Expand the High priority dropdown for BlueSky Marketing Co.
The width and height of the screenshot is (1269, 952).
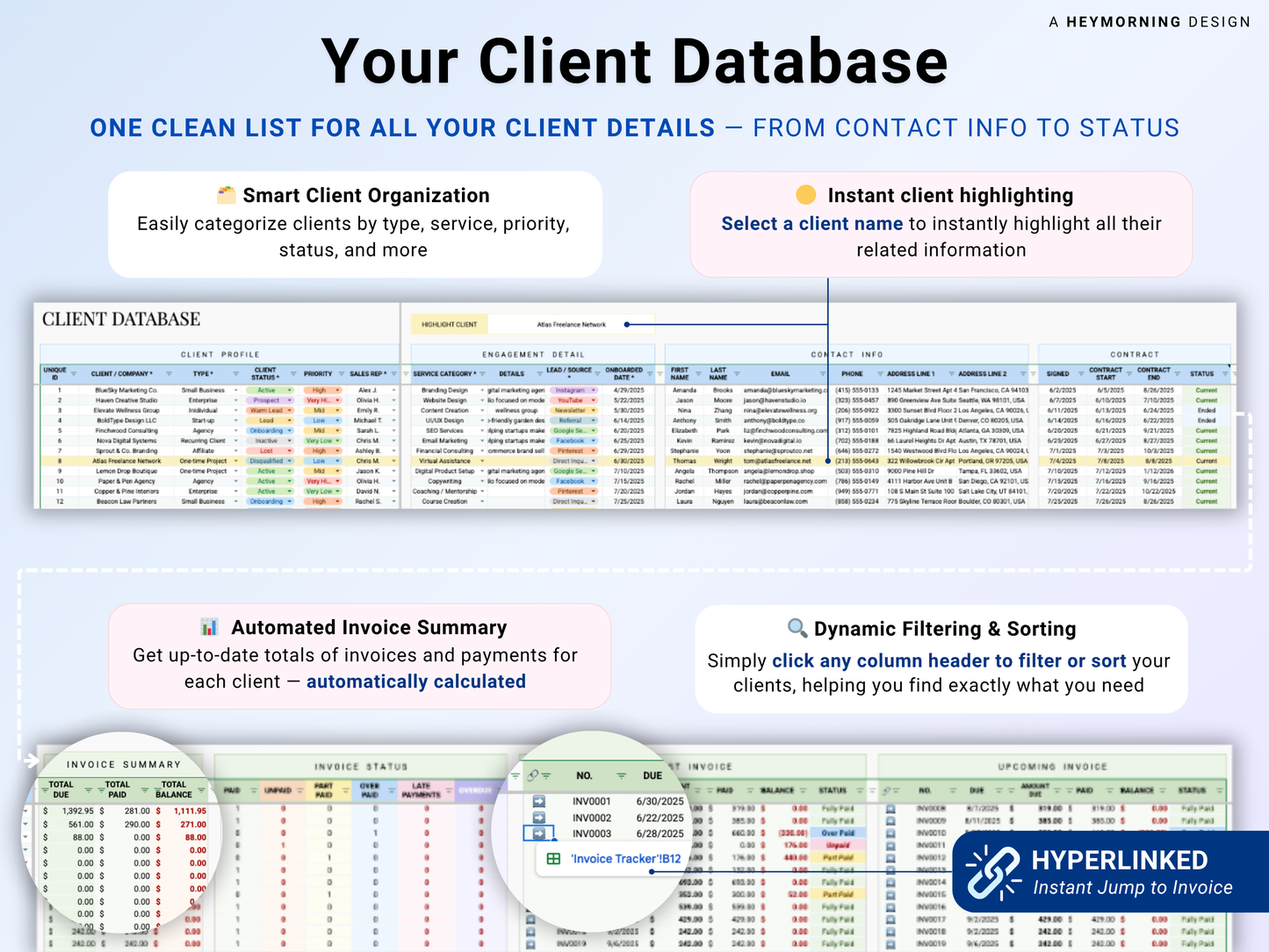337,390
